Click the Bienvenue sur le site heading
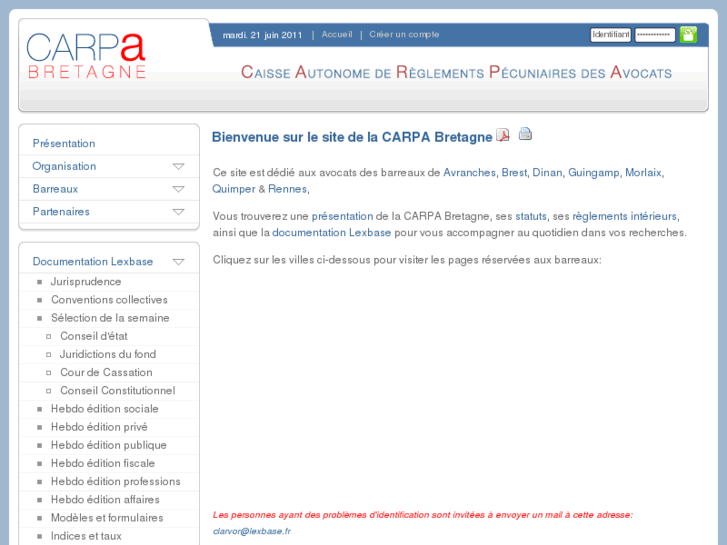This screenshot has height=545, width=727. pos(352,137)
